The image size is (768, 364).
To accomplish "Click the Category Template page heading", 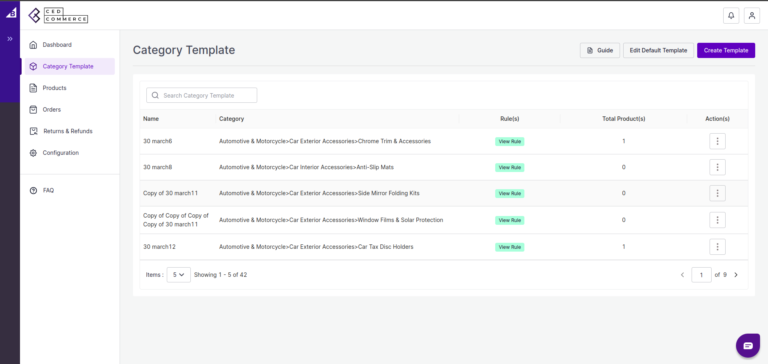I will point(184,50).
